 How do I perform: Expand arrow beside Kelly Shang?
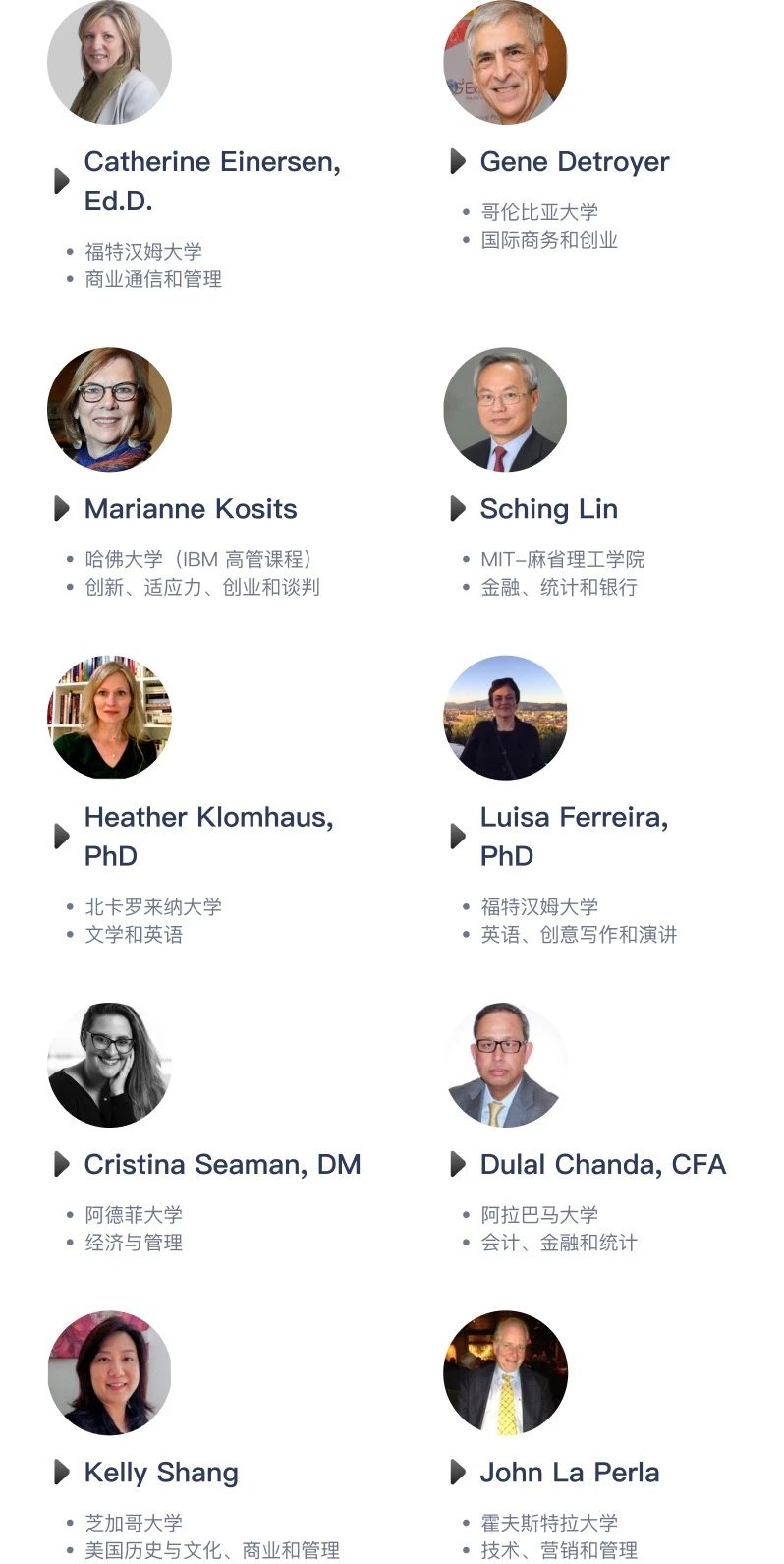pyautogui.click(x=61, y=1472)
